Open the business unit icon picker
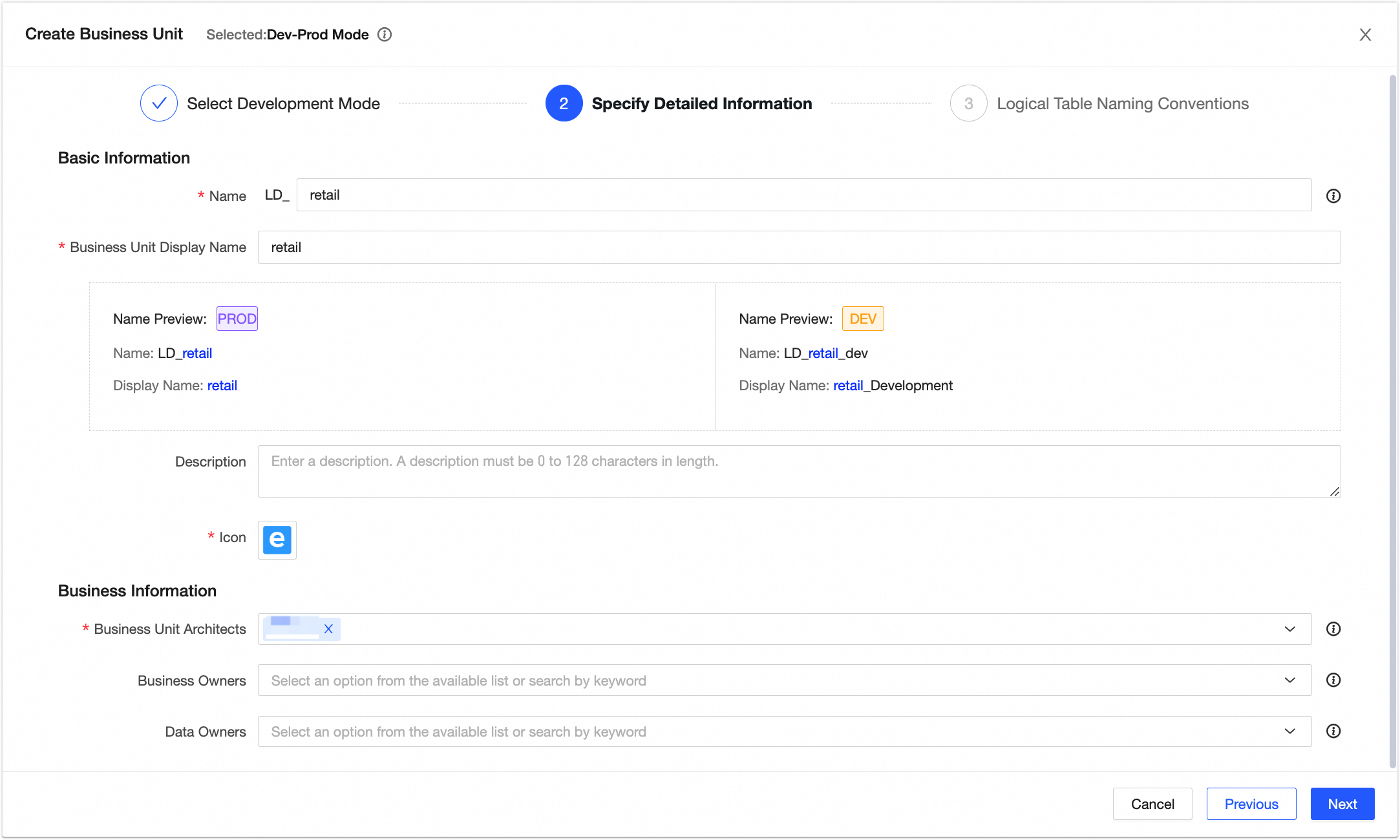The height and width of the screenshot is (840, 1400). (x=277, y=540)
